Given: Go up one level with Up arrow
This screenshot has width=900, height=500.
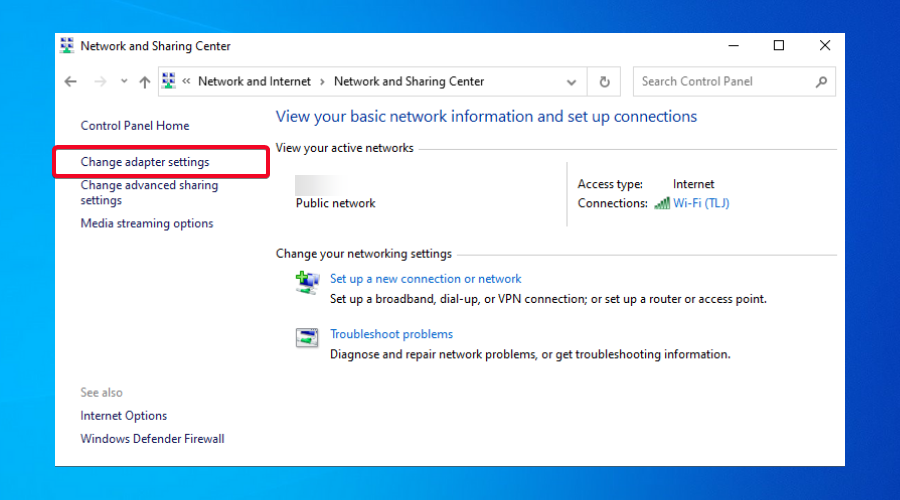Looking at the screenshot, I should tap(145, 82).
